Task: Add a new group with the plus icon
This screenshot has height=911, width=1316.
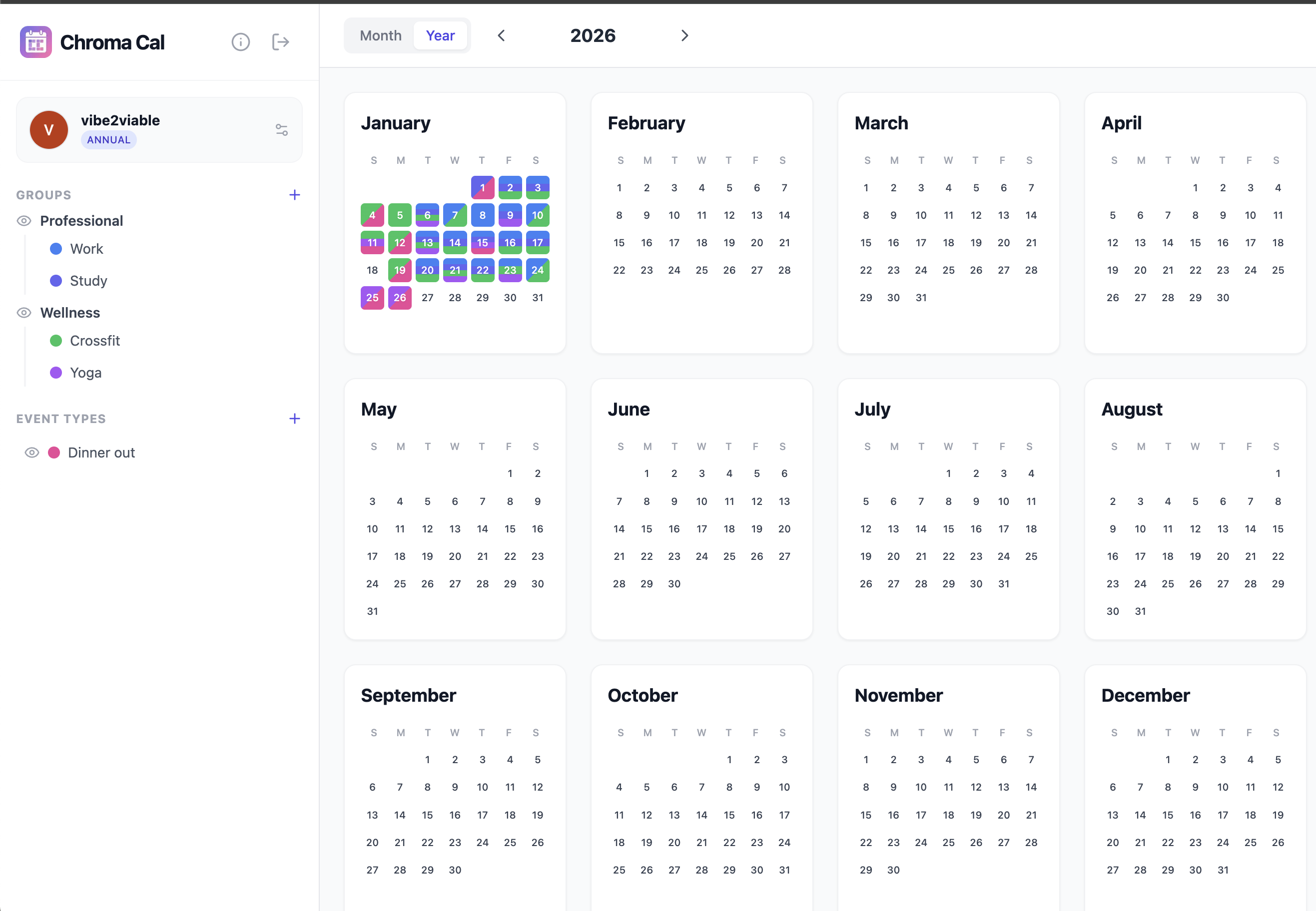Action: tap(295, 194)
